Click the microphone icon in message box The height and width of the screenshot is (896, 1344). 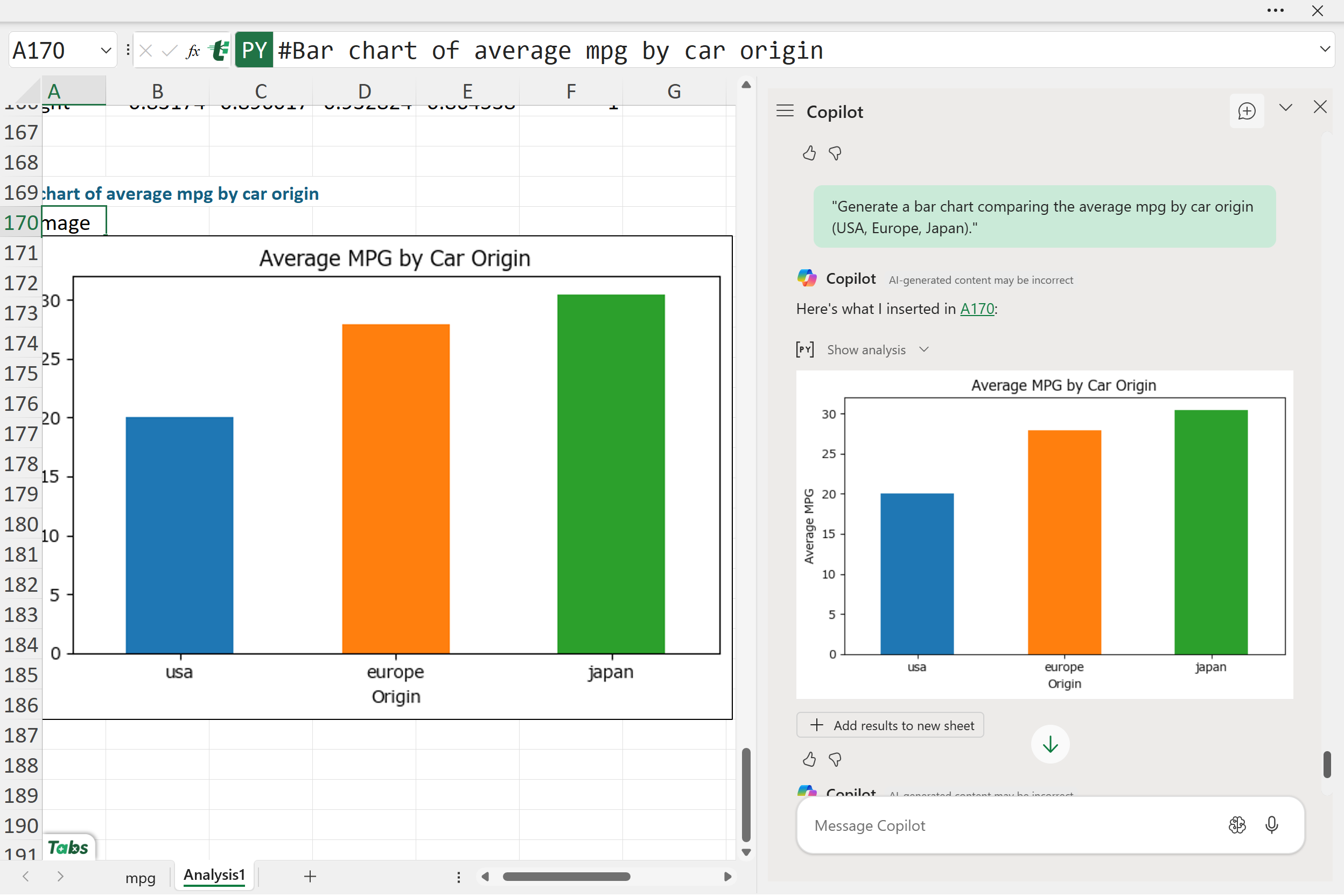pyautogui.click(x=1271, y=825)
